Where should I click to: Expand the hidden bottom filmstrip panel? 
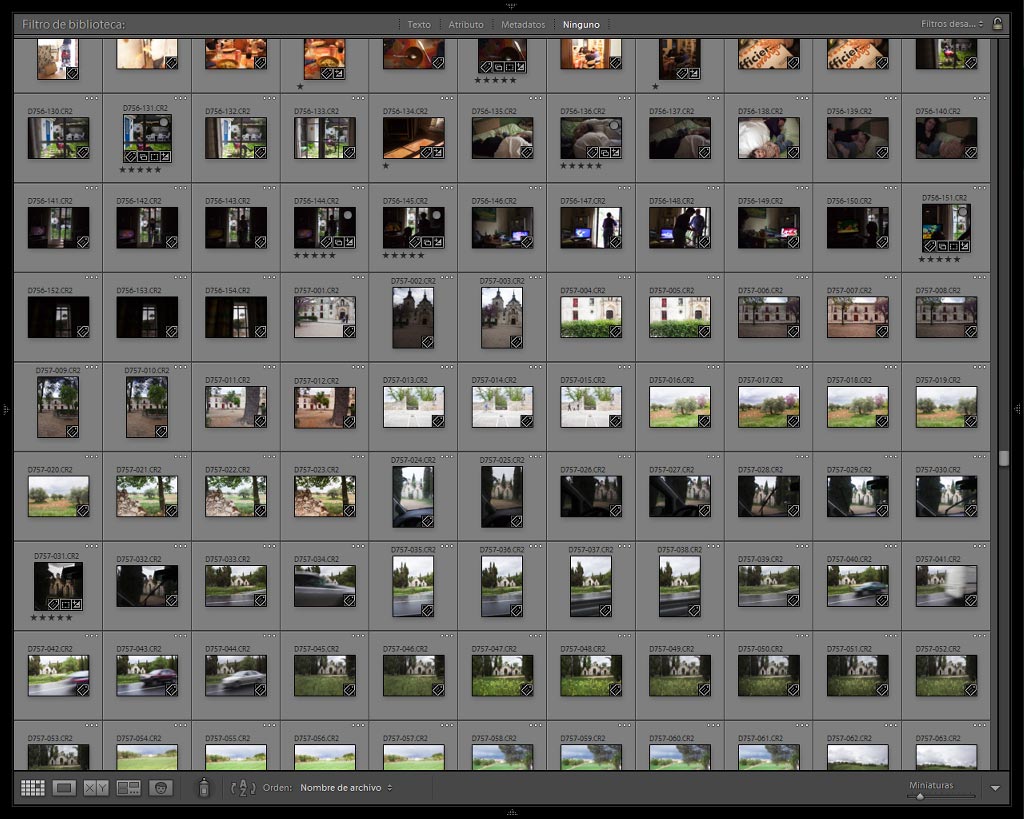point(511,813)
